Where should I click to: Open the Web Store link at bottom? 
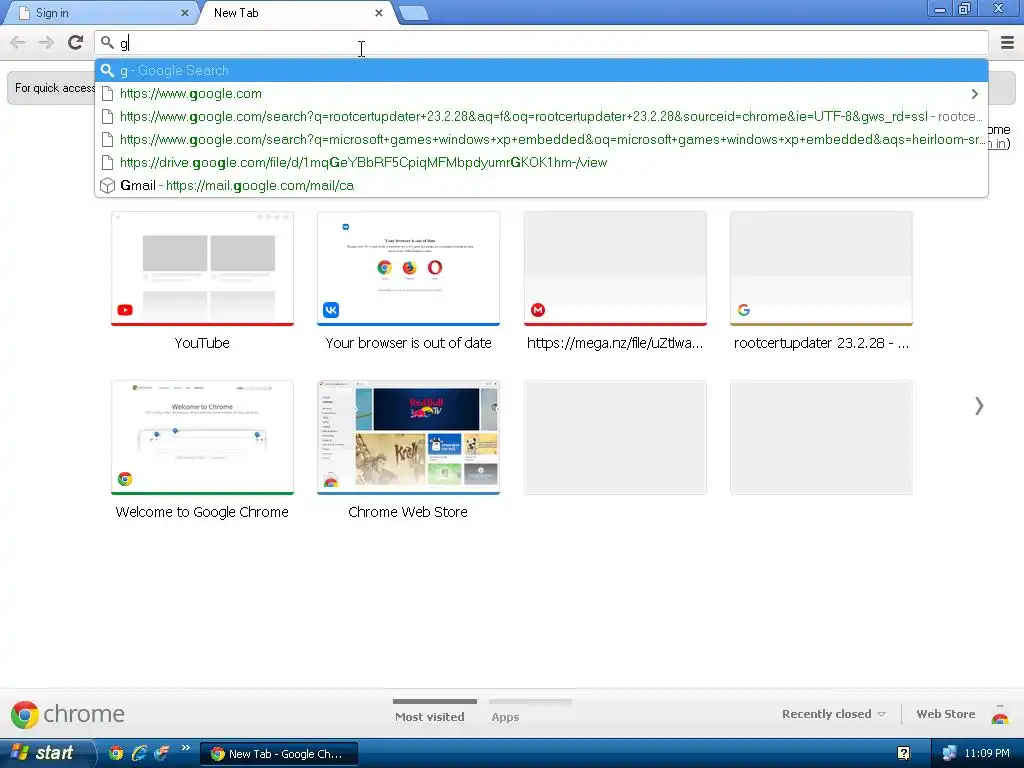[x=946, y=714]
